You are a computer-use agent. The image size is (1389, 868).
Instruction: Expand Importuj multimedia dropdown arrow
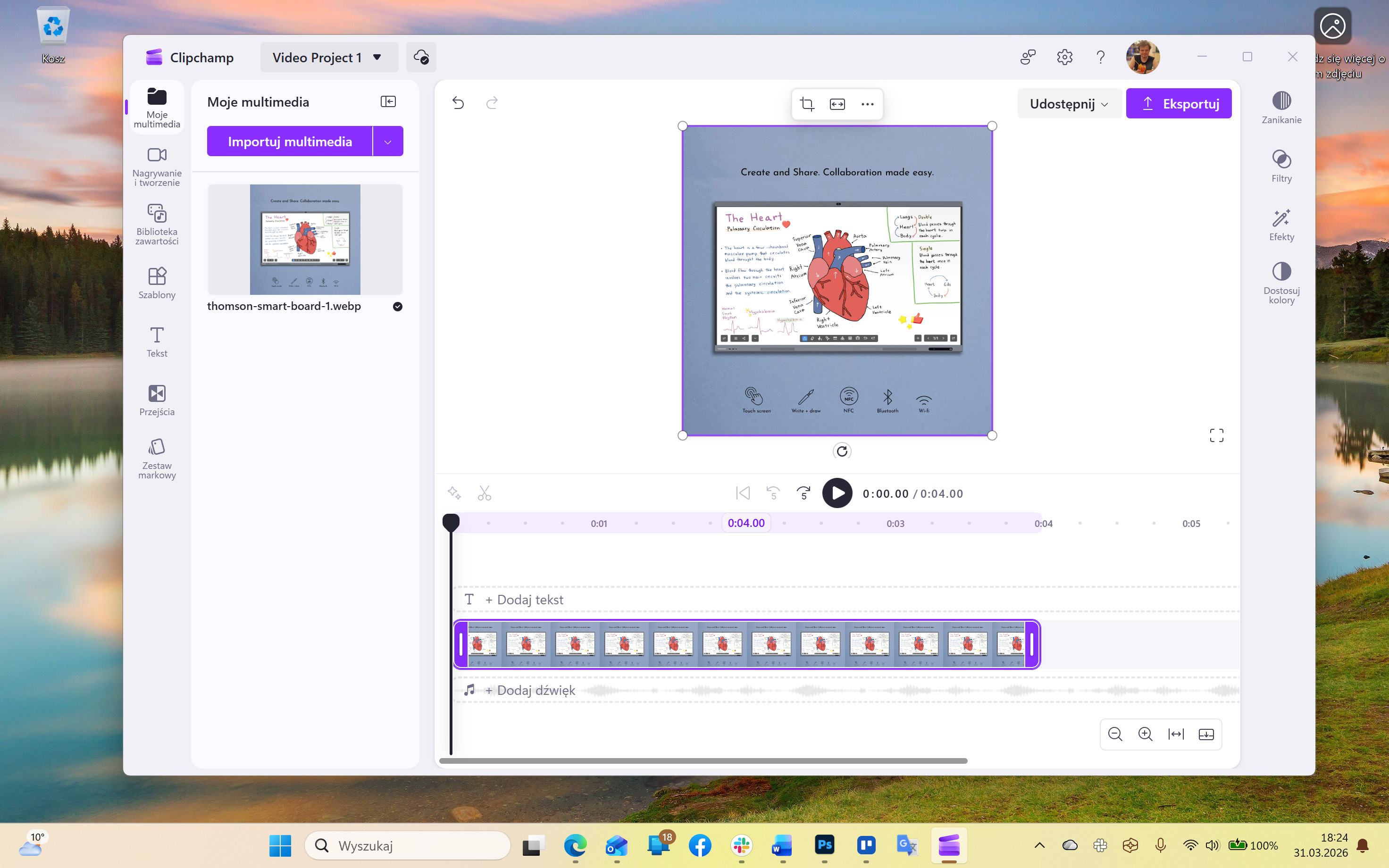[x=388, y=142]
